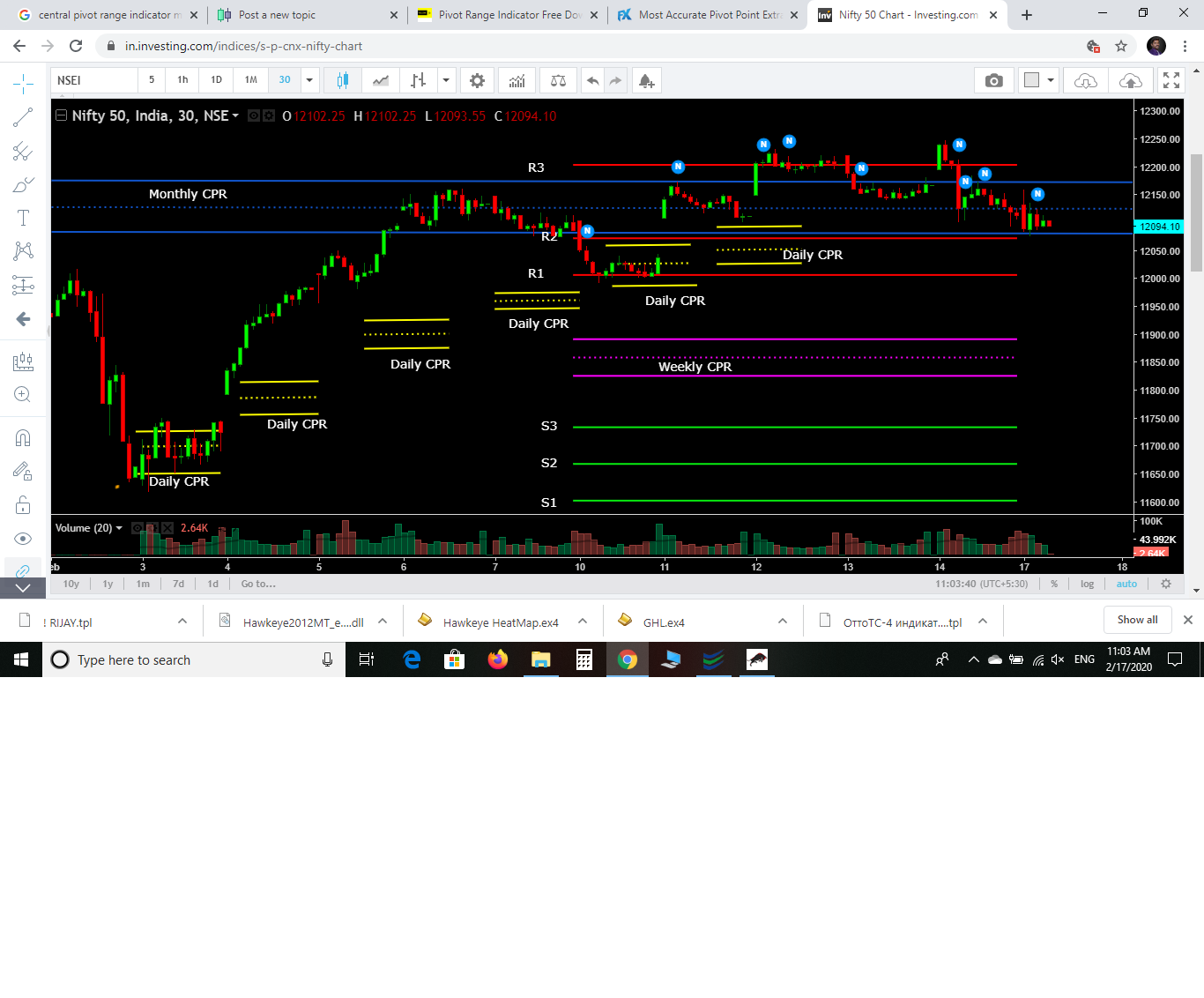Image resolution: width=1204 pixels, height=998 pixels.
Task: Switch to bar chart style
Action: 418,80
